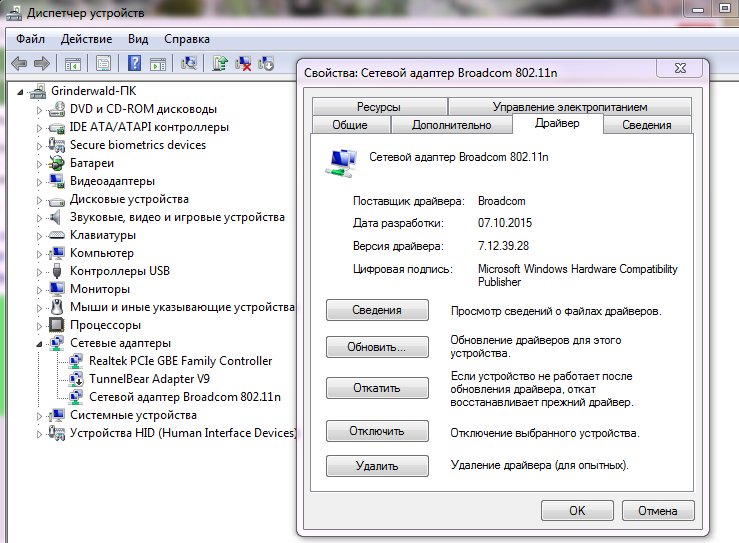Click the Forward arrow in the toolbar

[x=42, y=63]
